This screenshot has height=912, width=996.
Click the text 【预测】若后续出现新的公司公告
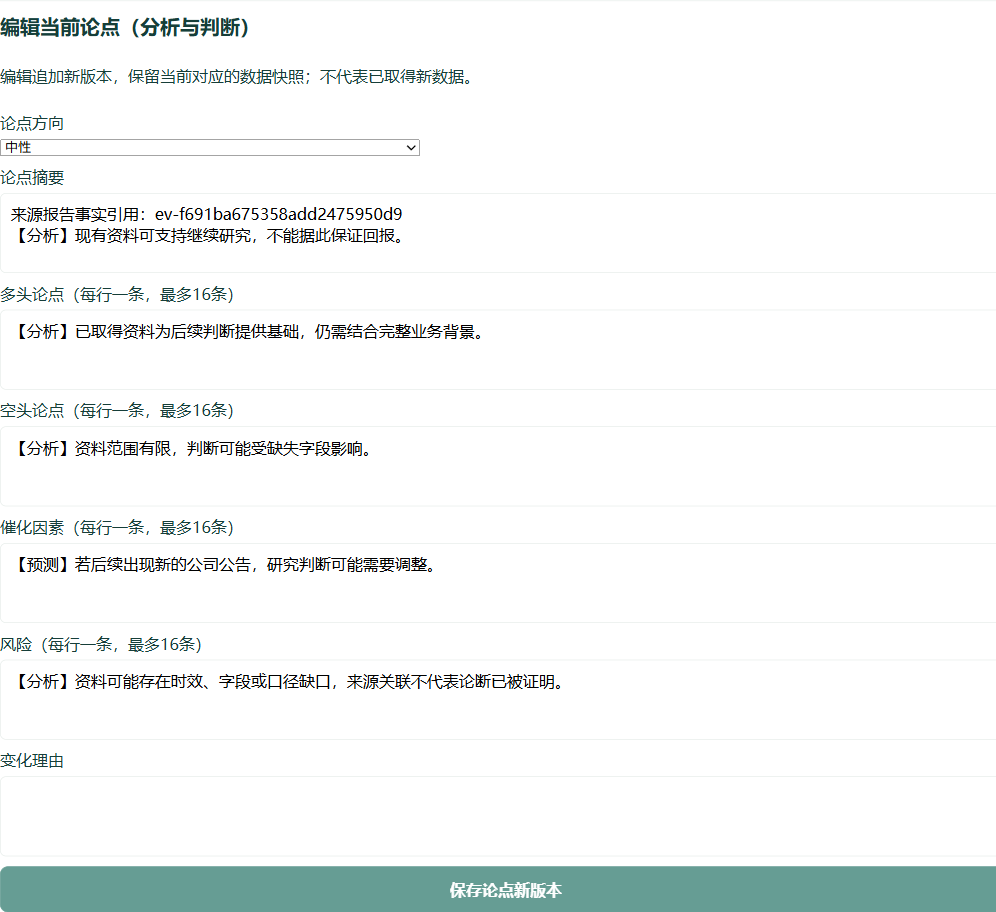pos(131,565)
